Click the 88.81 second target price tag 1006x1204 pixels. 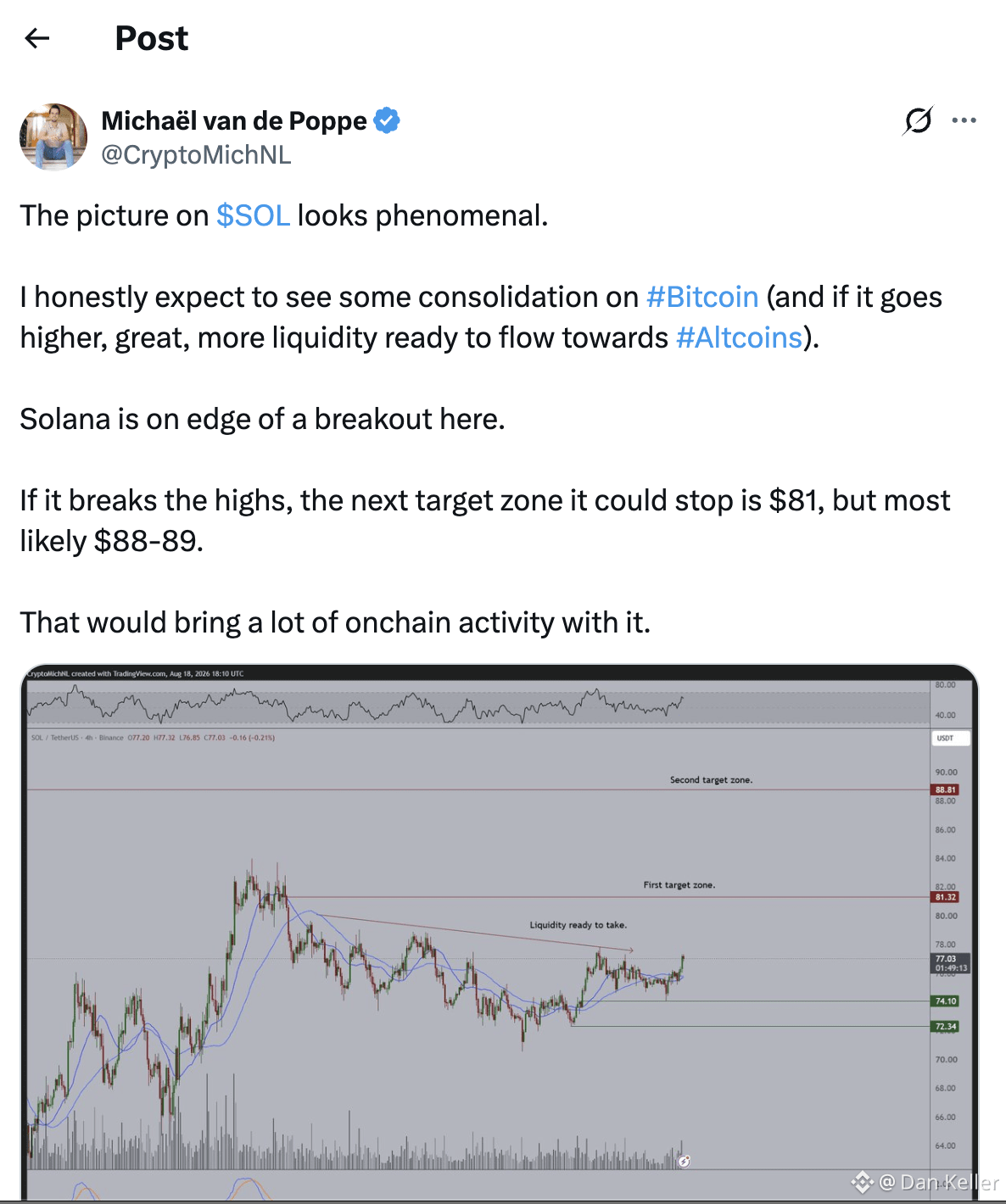(945, 789)
